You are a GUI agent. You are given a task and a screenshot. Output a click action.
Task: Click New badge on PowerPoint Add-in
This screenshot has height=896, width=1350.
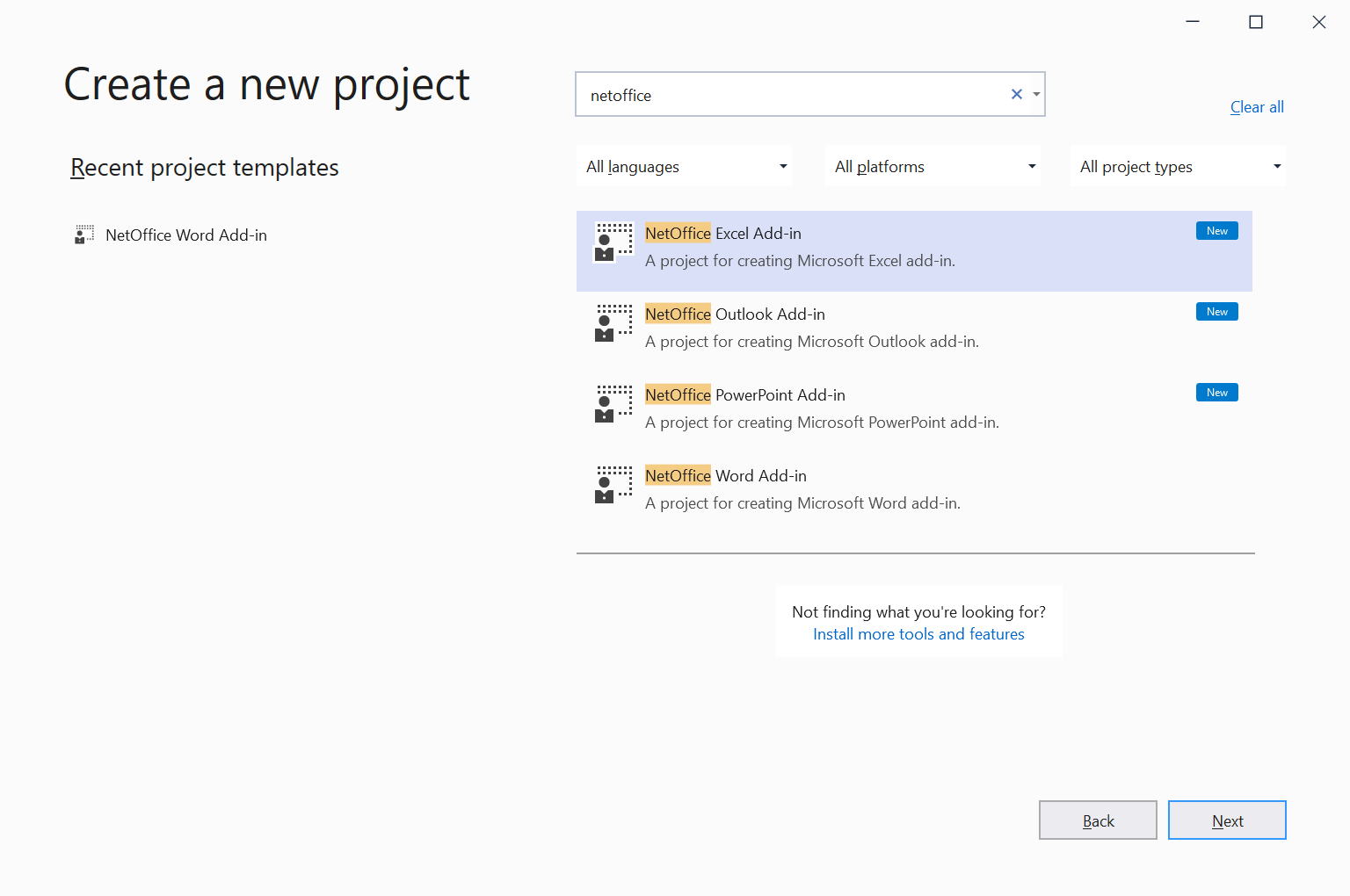(x=1216, y=393)
